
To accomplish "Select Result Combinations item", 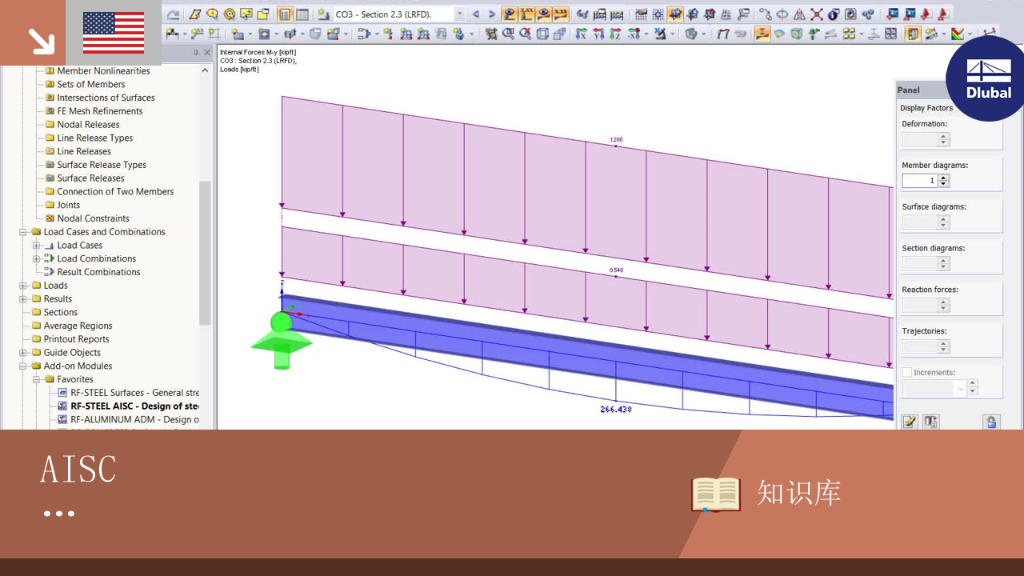I will click(98, 272).
